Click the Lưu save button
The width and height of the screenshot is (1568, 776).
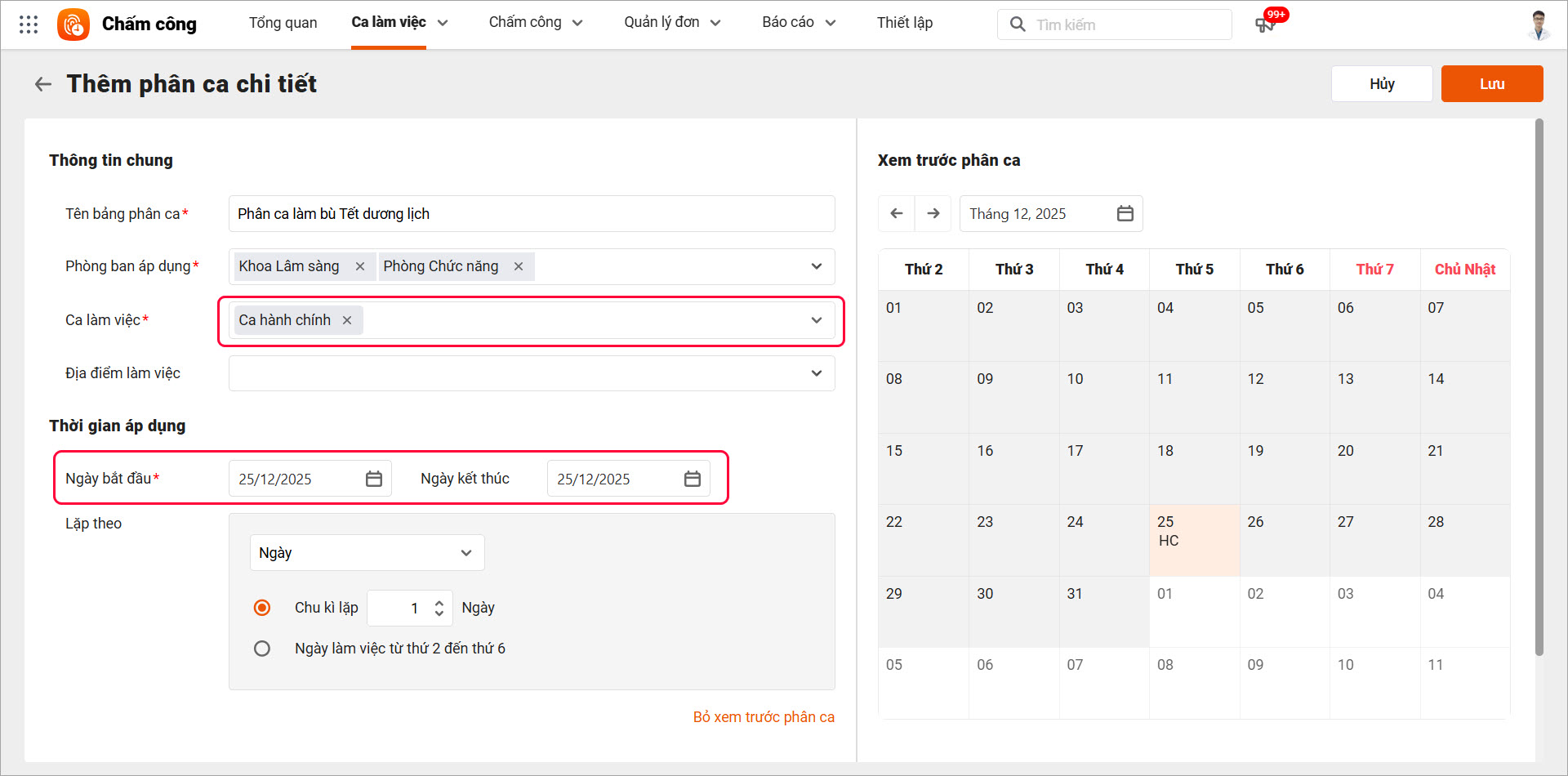pyautogui.click(x=1491, y=84)
